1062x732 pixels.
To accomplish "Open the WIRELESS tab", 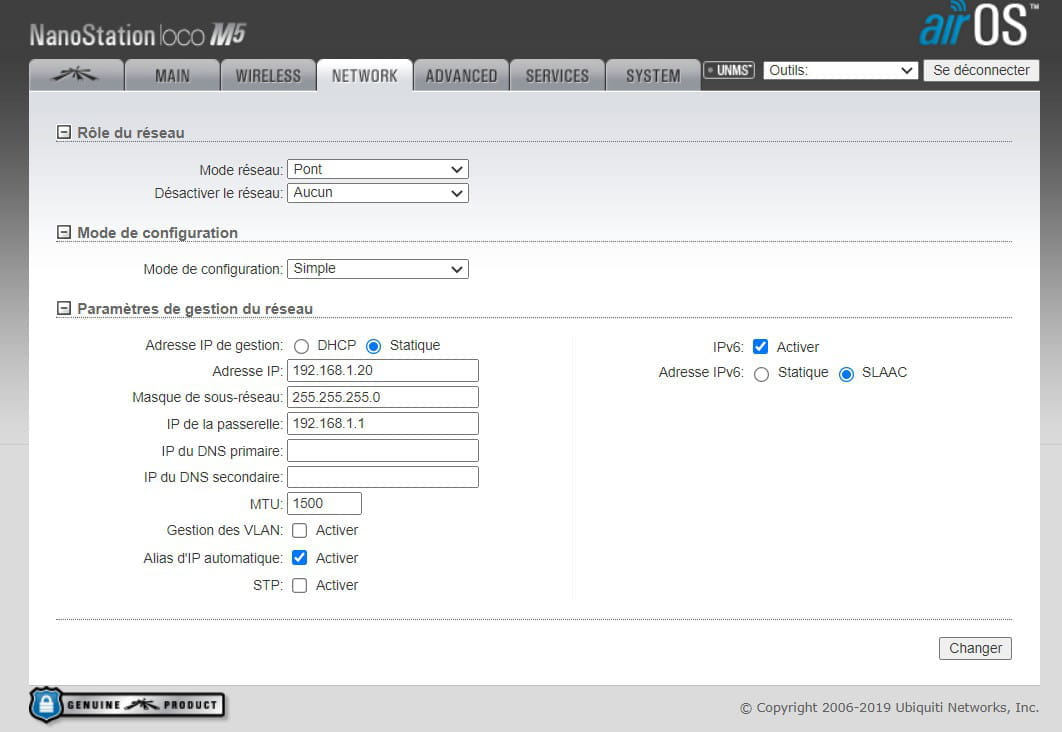I will [x=268, y=75].
